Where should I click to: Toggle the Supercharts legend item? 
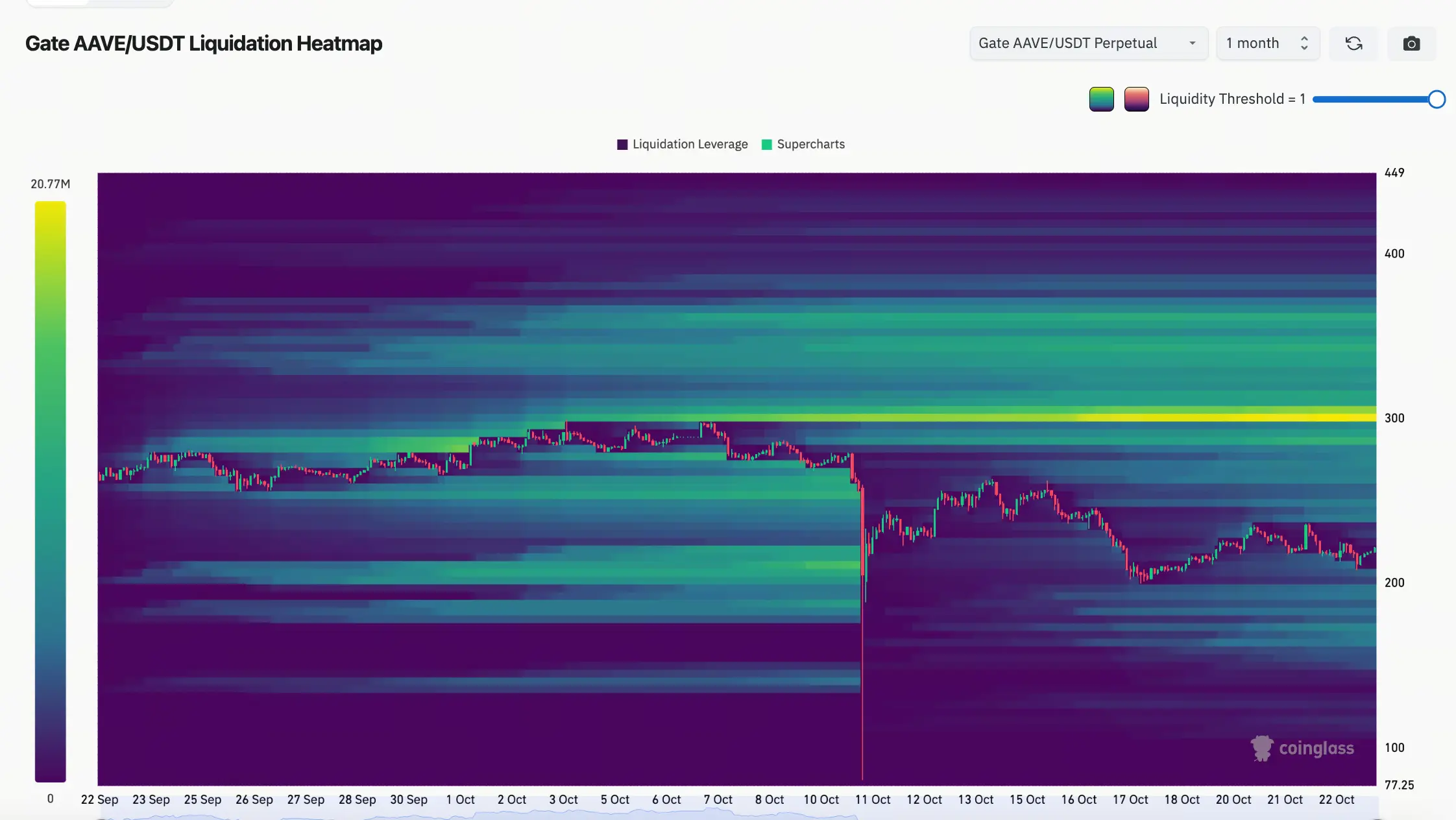coord(810,144)
